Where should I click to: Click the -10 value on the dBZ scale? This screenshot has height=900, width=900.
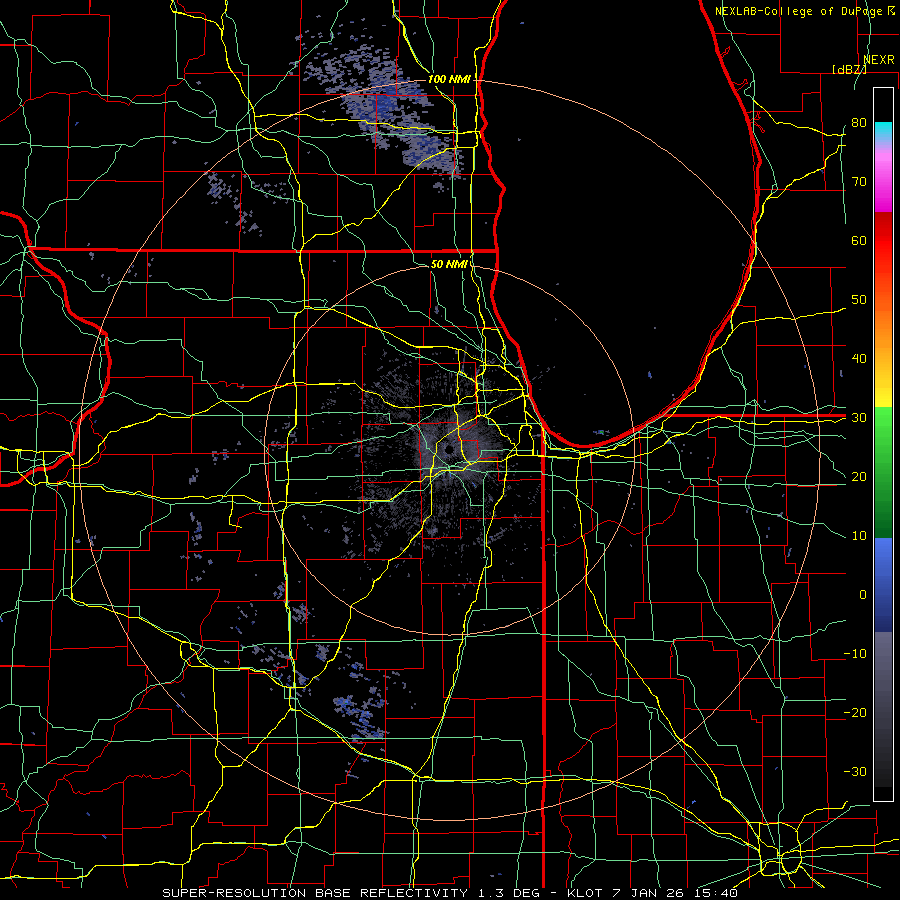click(x=855, y=654)
